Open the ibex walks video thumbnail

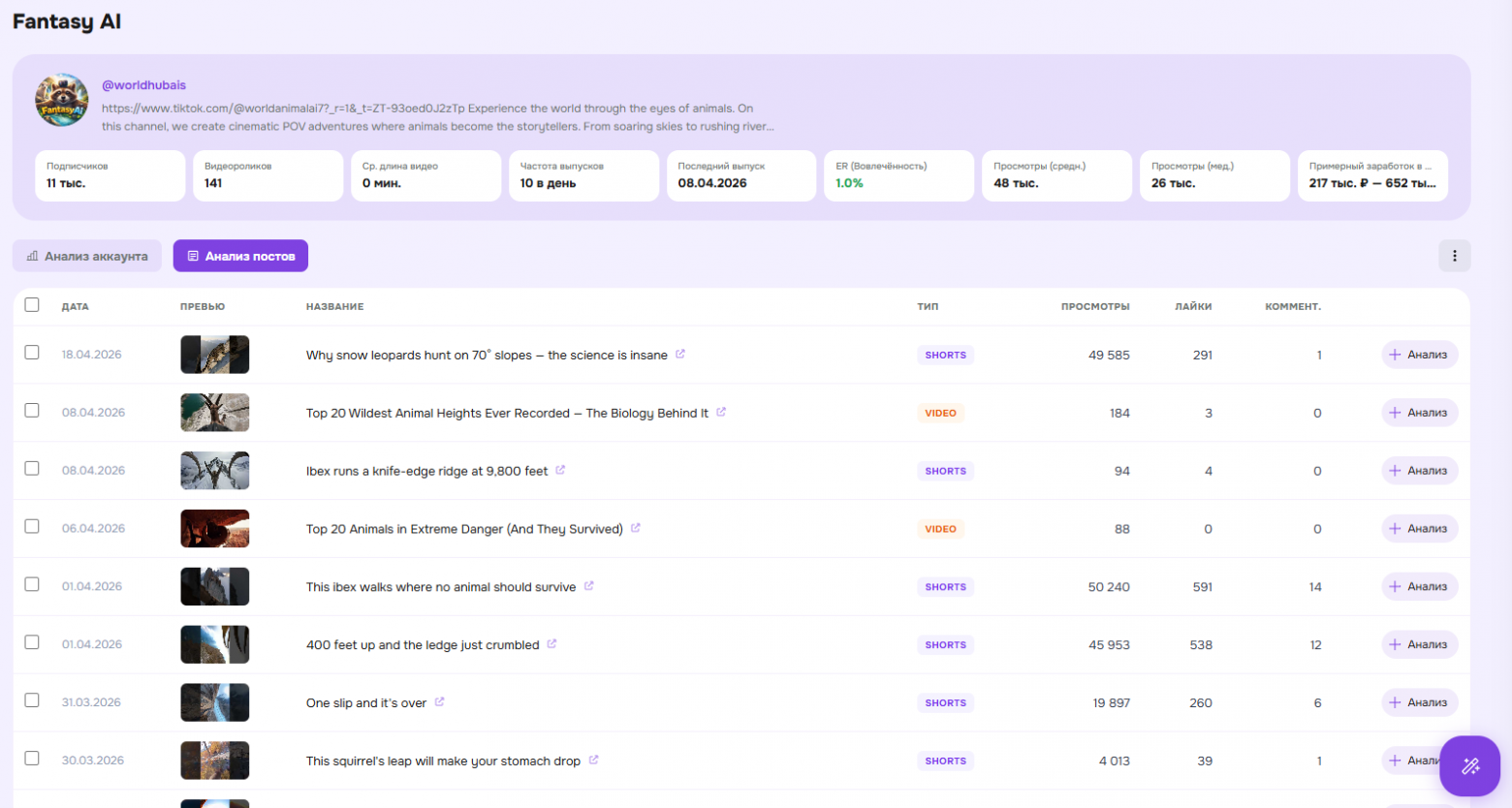click(x=215, y=587)
